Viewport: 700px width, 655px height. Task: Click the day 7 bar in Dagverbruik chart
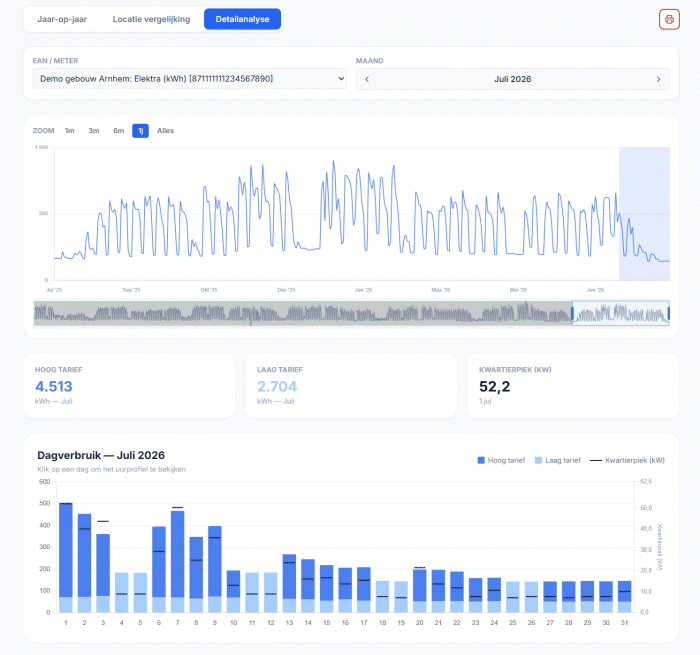(178, 561)
